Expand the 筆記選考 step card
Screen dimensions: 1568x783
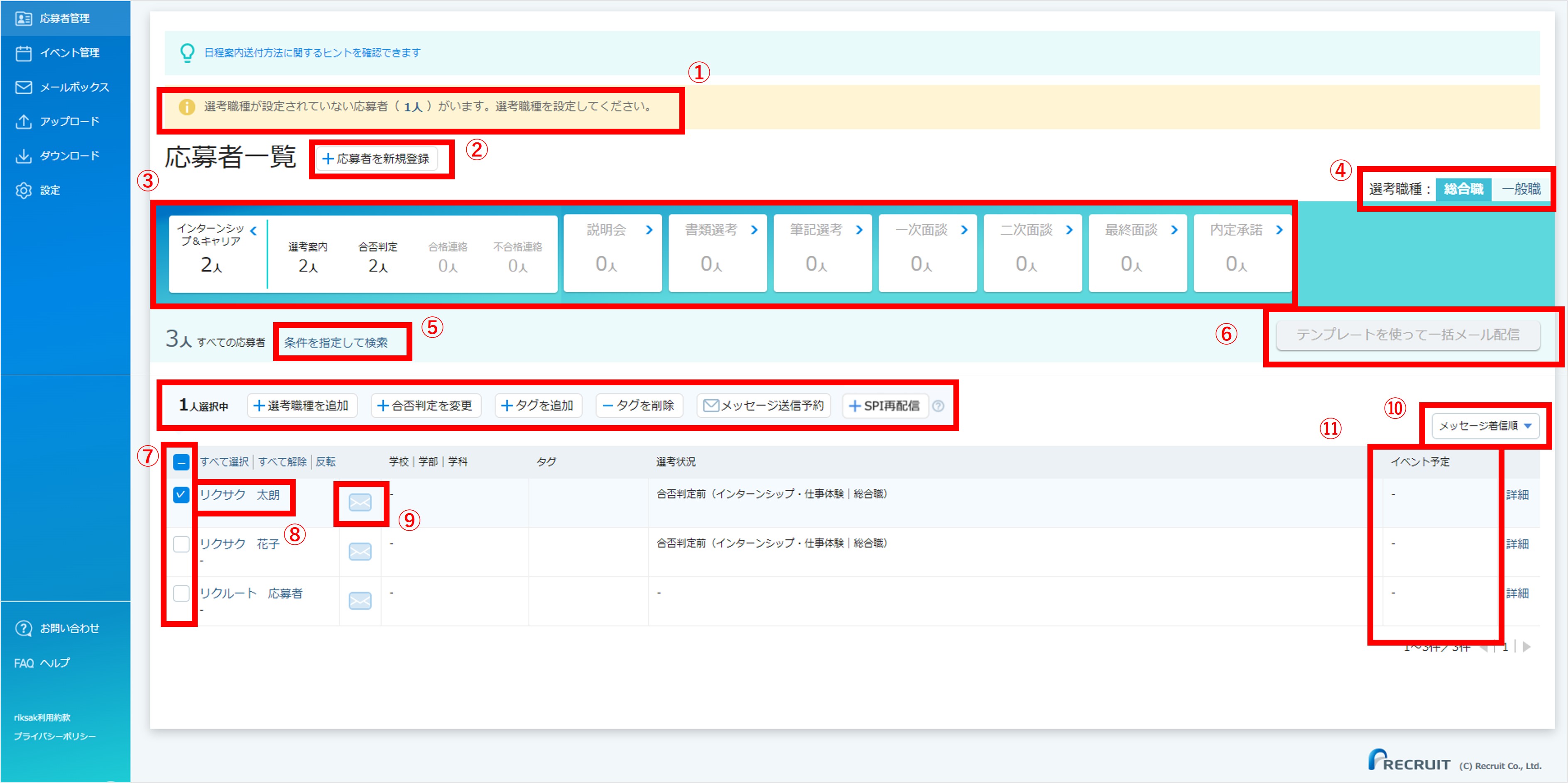click(860, 230)
